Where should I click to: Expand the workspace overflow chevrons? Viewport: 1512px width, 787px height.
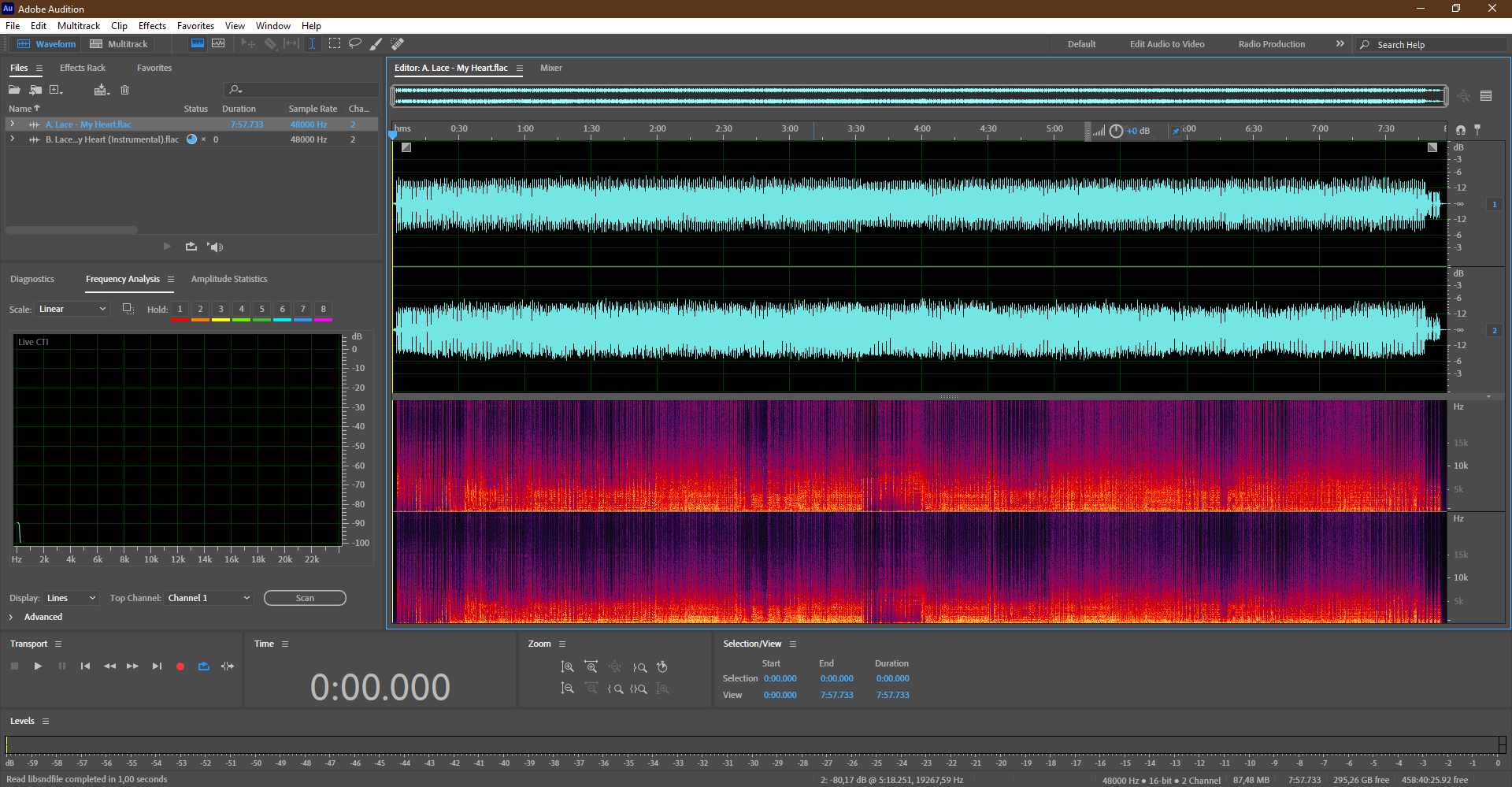(x=1340, y=44)
